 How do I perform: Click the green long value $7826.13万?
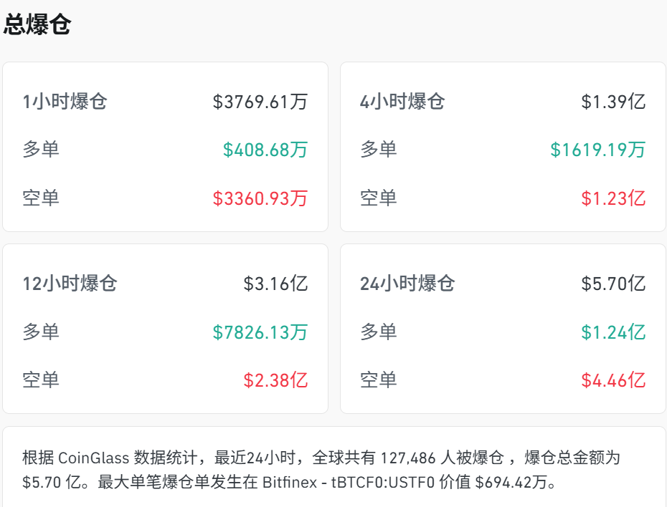[x=260, y=331]
